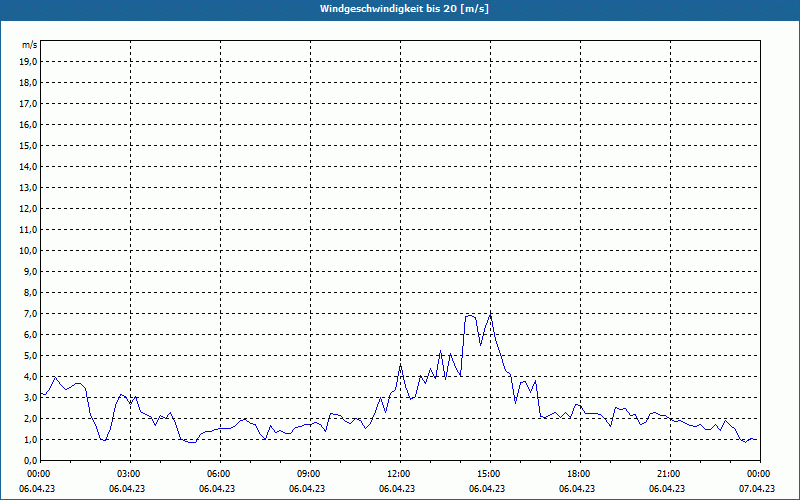Click the 7,0 y-axis label

[x=30, y=313]
